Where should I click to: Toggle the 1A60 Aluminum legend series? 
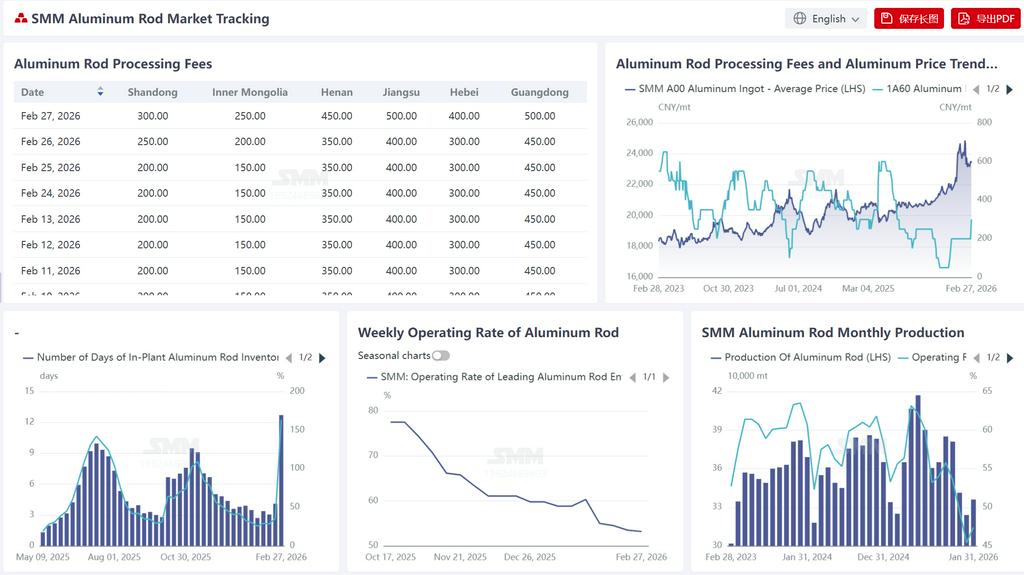918,89
